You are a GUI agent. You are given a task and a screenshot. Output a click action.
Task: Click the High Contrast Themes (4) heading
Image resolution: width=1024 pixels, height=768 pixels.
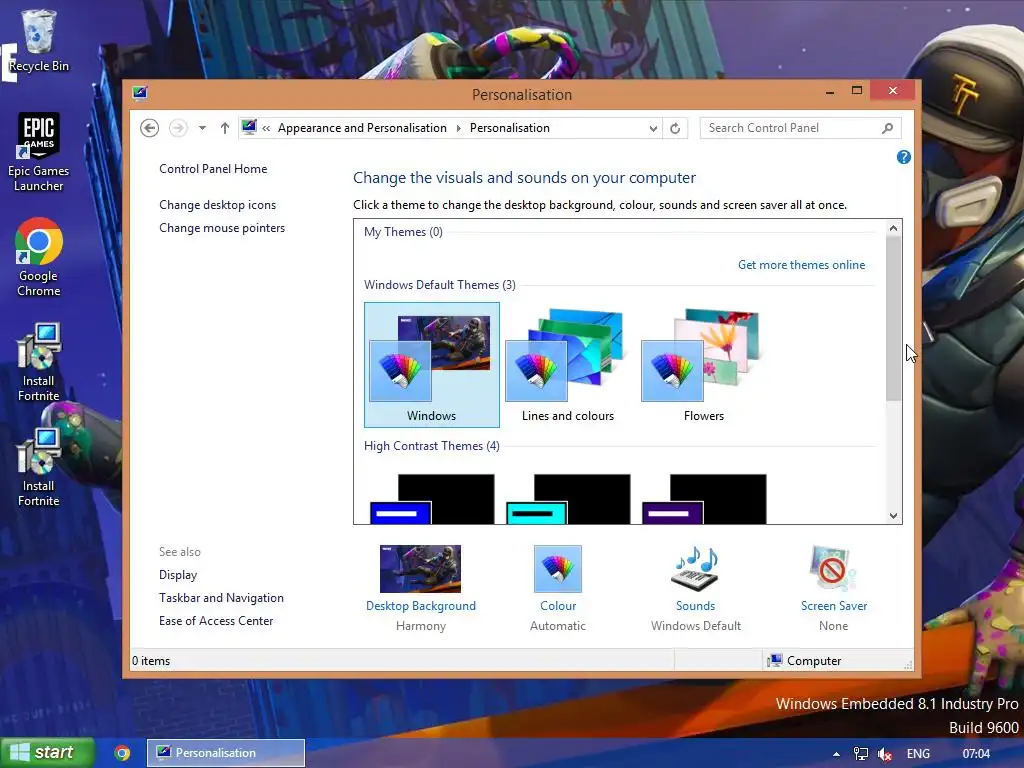(432, 446)
